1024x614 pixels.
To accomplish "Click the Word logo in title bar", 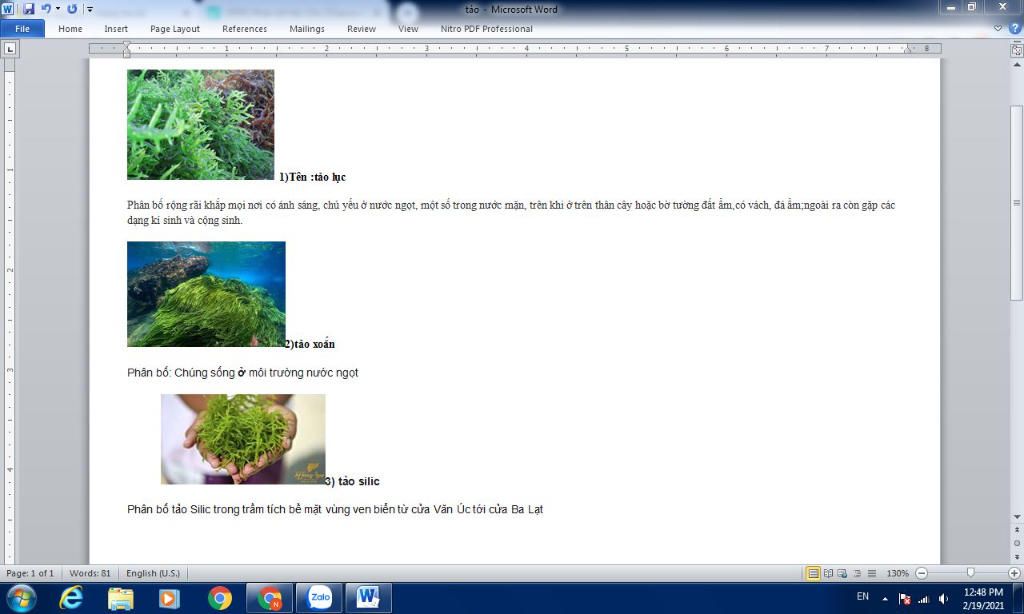I will click(8, 9).
